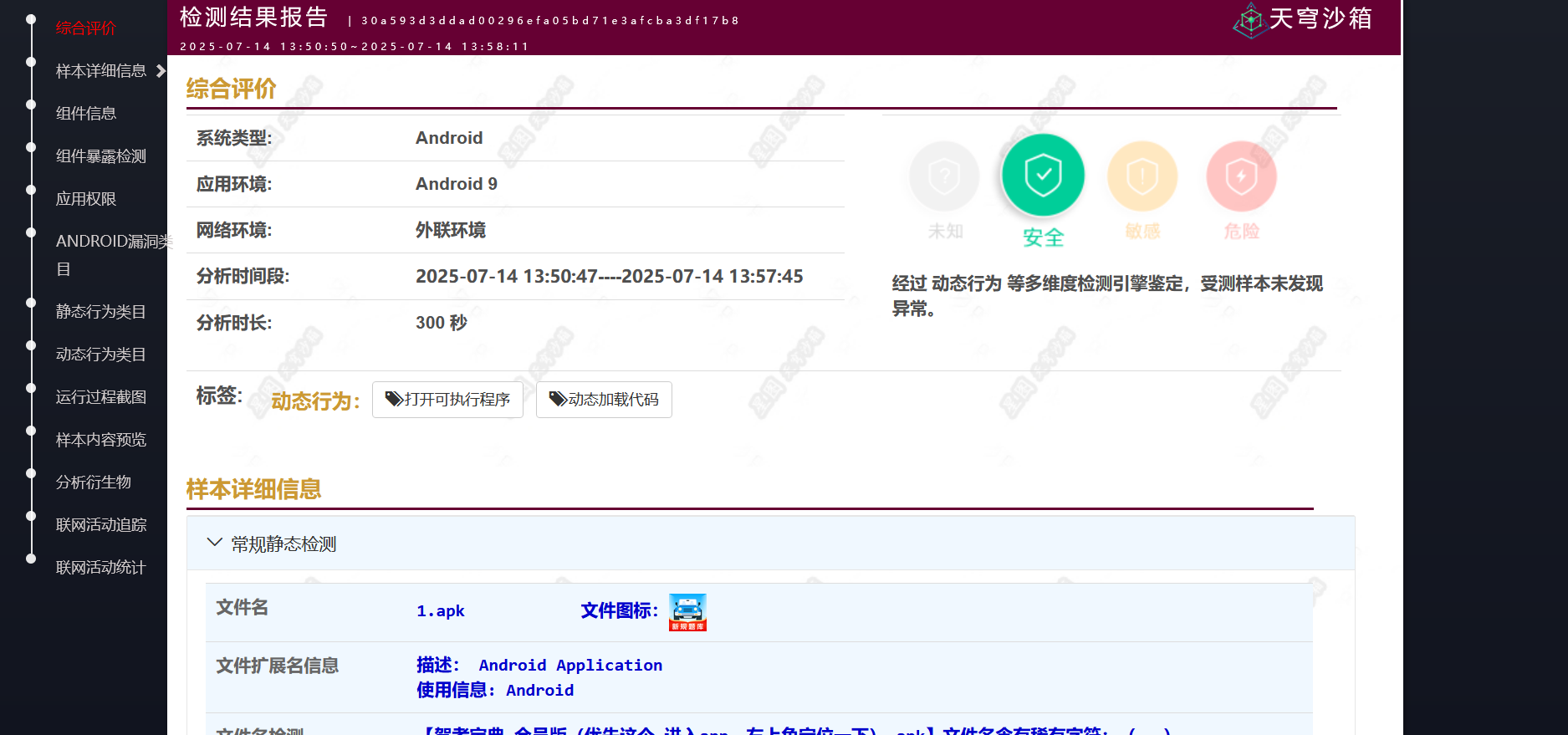The height and width of the screenshot is (735, 1568).
Task: Click the green safe shield icon
Action: 1043,176
